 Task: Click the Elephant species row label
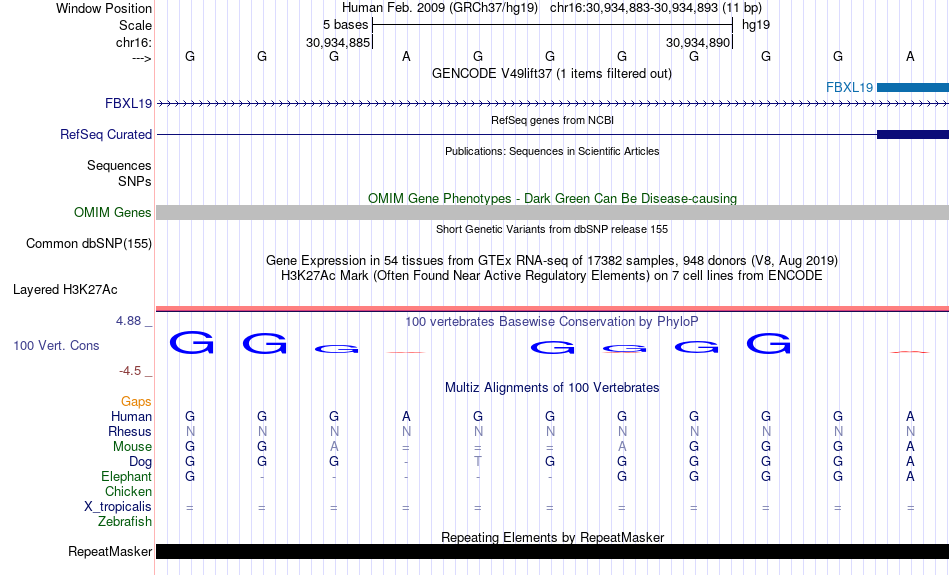pos(126,476)
